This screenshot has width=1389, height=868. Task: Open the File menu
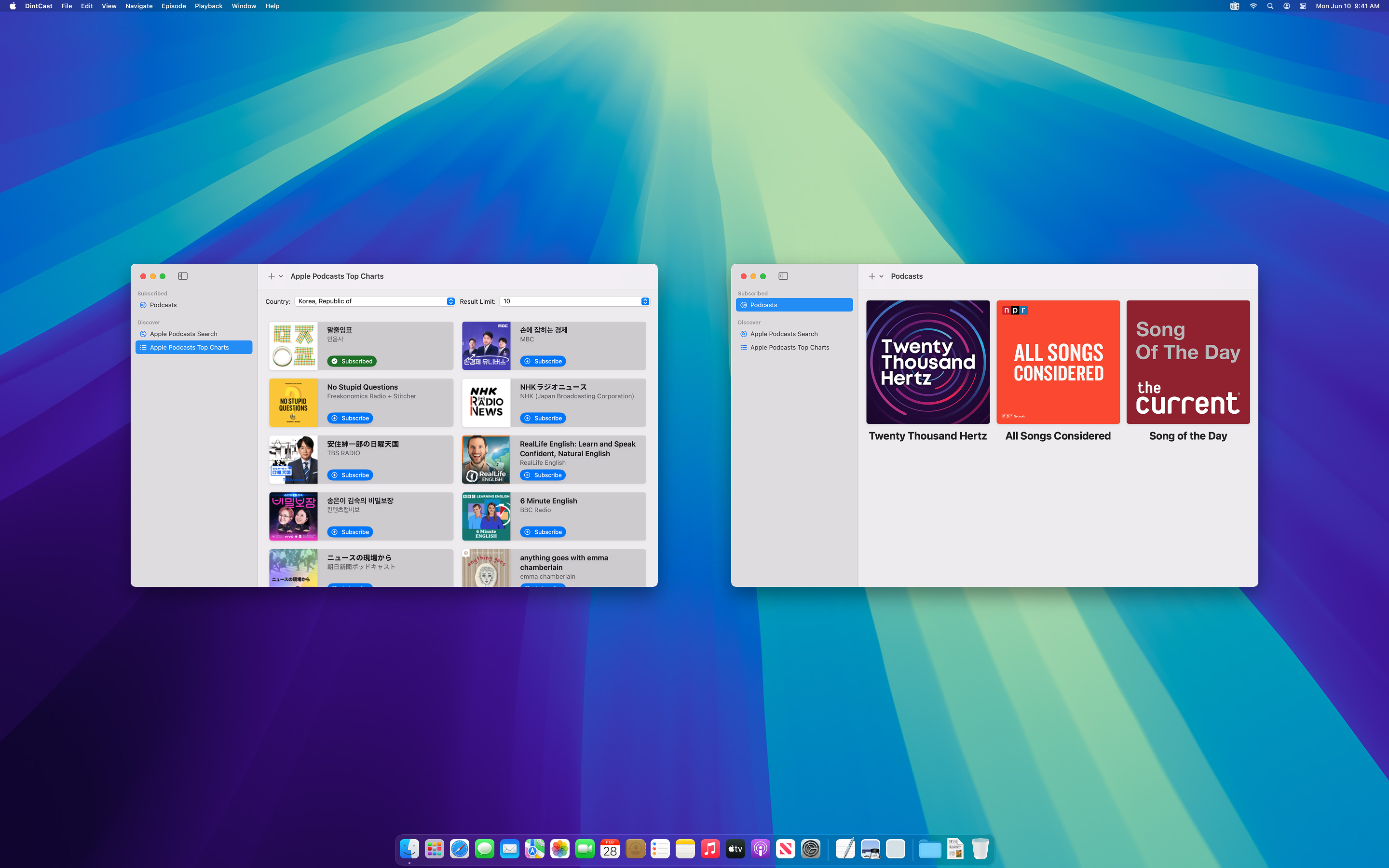click(67, 6)
